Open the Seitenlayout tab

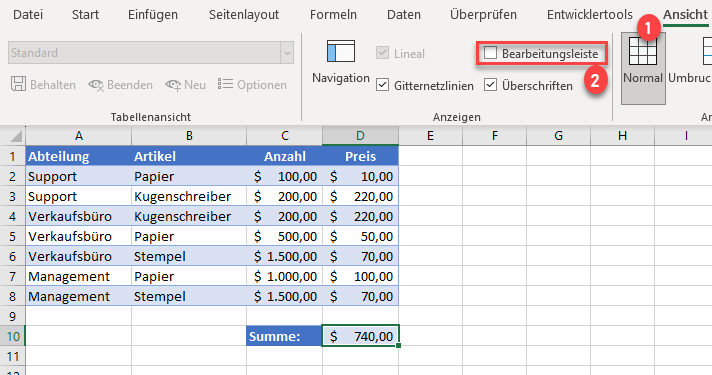[x=244, y=15]
